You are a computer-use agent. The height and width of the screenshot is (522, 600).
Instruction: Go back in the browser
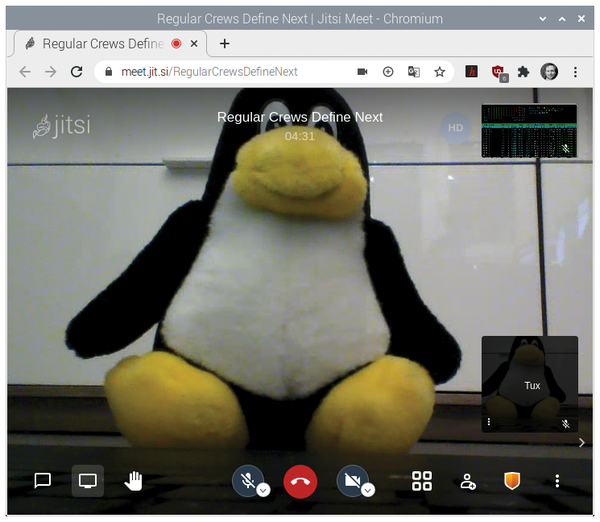25,72
